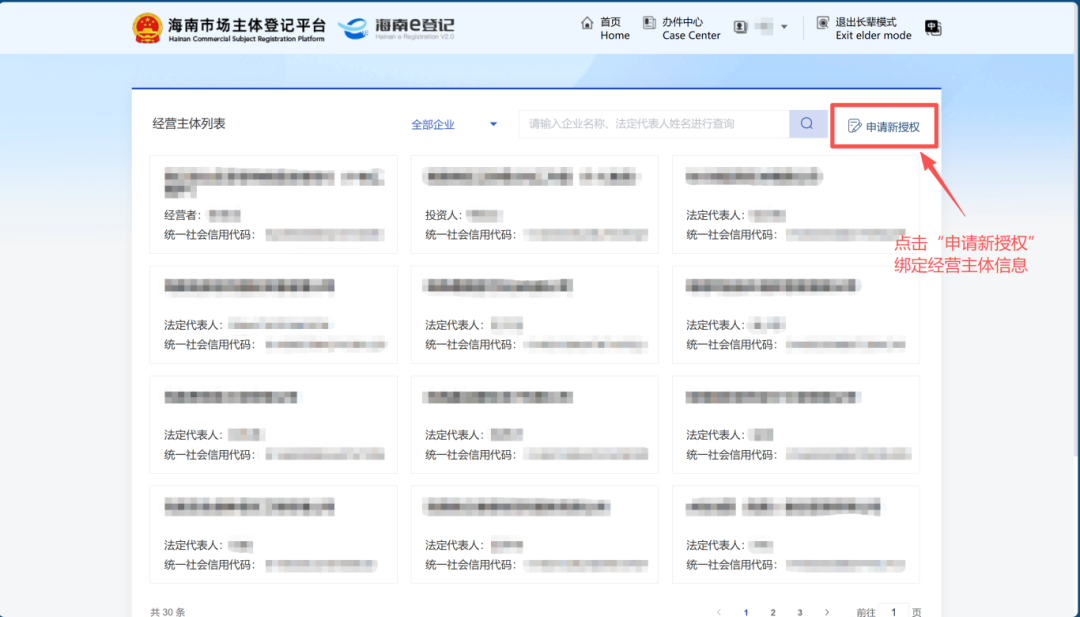The height and width of the screenshot is (617, 1080).
Task: Go to previous page using left chevron
Action: click(718, 611)
